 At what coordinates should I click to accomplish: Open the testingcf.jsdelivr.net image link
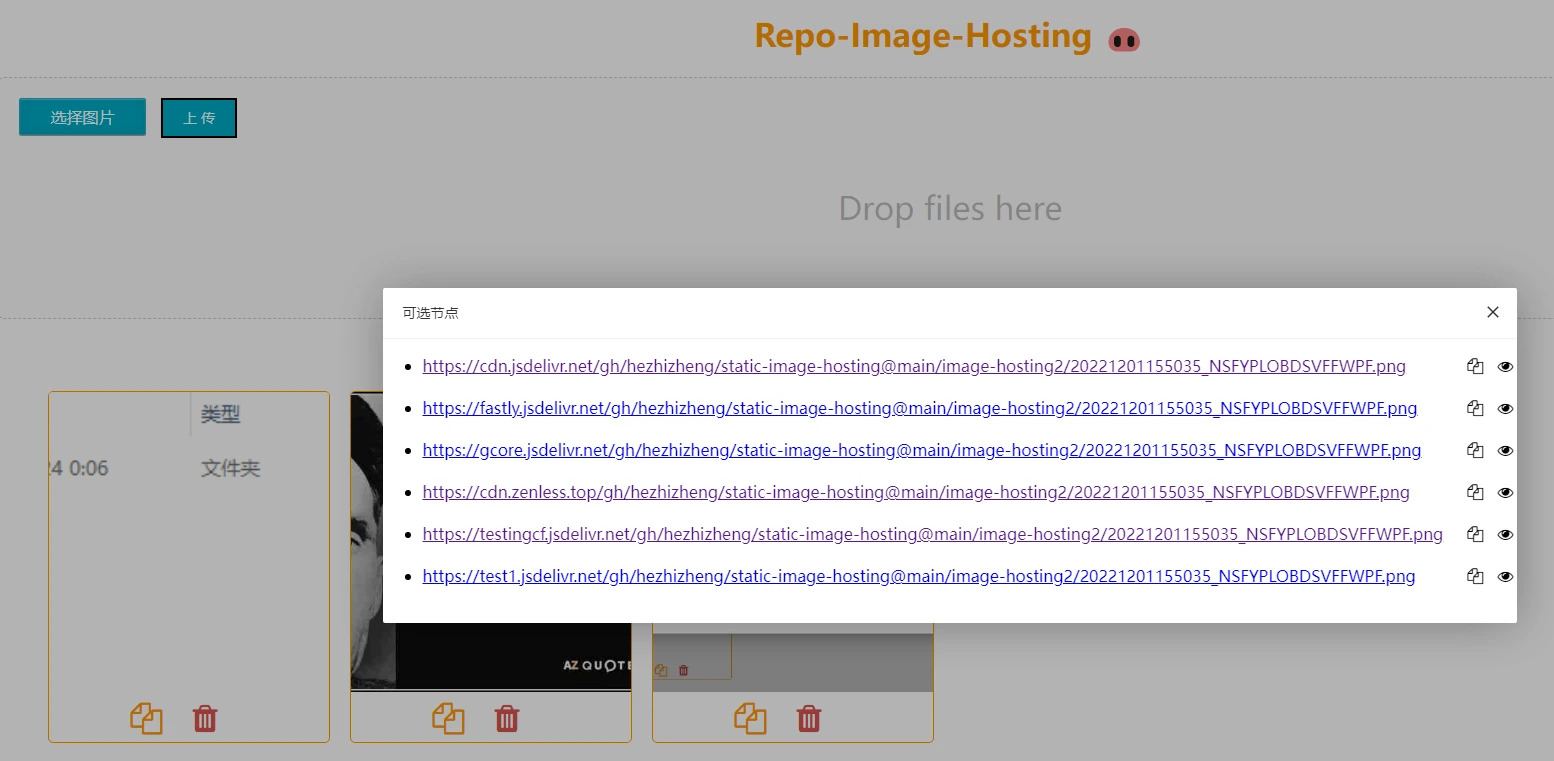(933, 534)
